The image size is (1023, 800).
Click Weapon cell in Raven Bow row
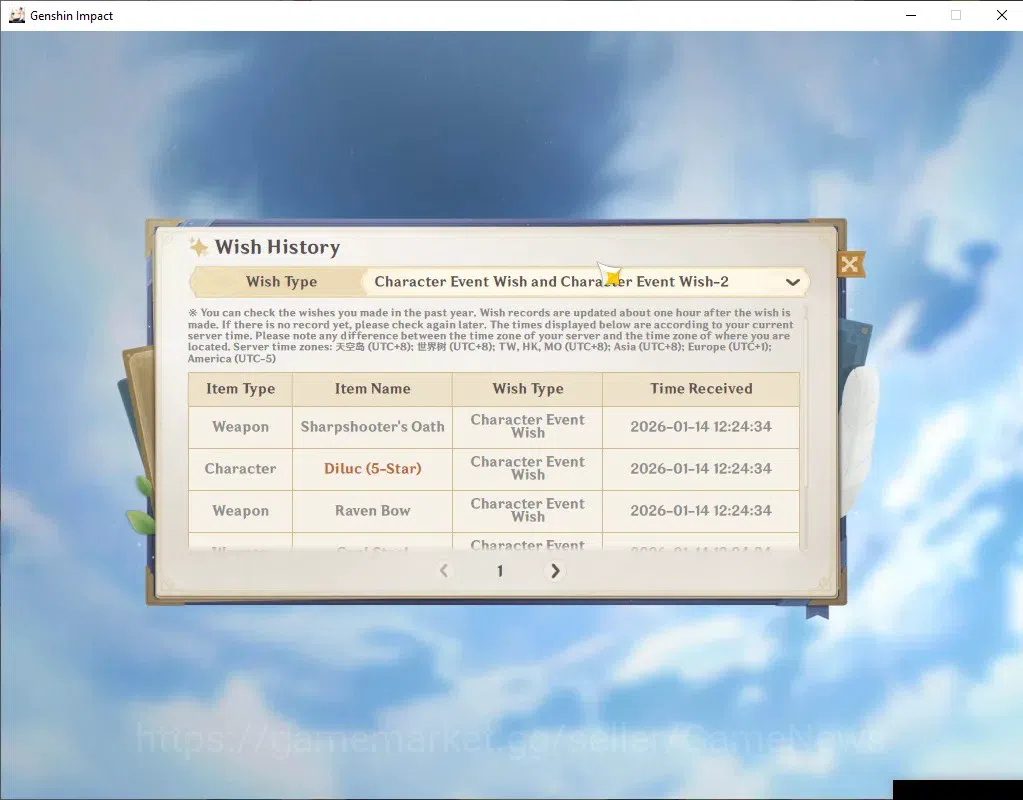[x=240, y=510]
